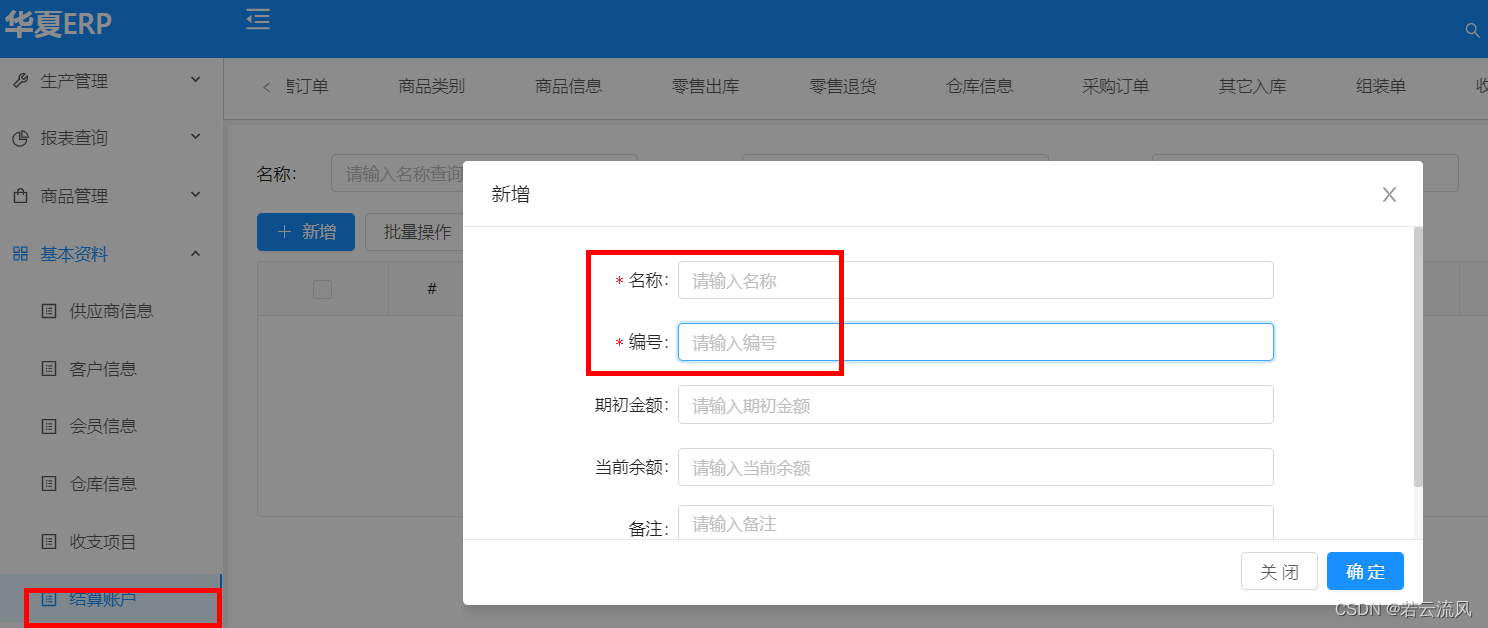Viewport: 1488px width, 628px height.
Task: Expand the 生产管理 menu chevron
Action: [196, 79]
